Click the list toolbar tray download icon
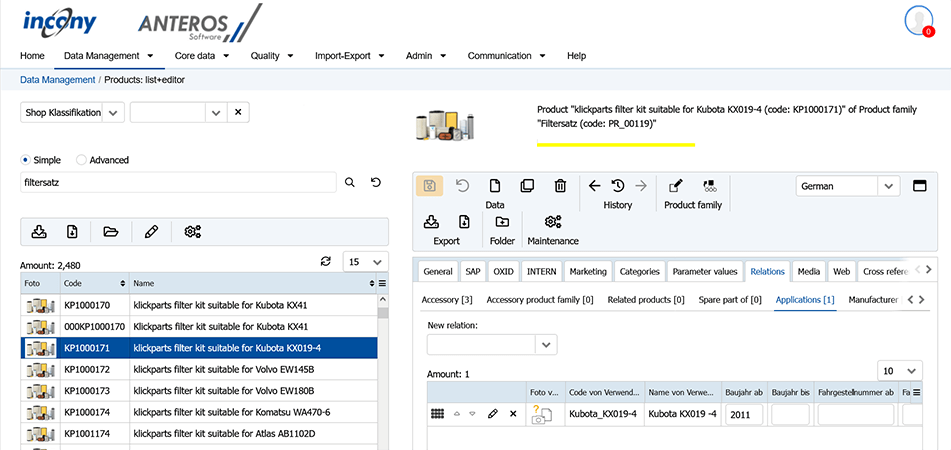The image size is (951, 450). [39, 231]
